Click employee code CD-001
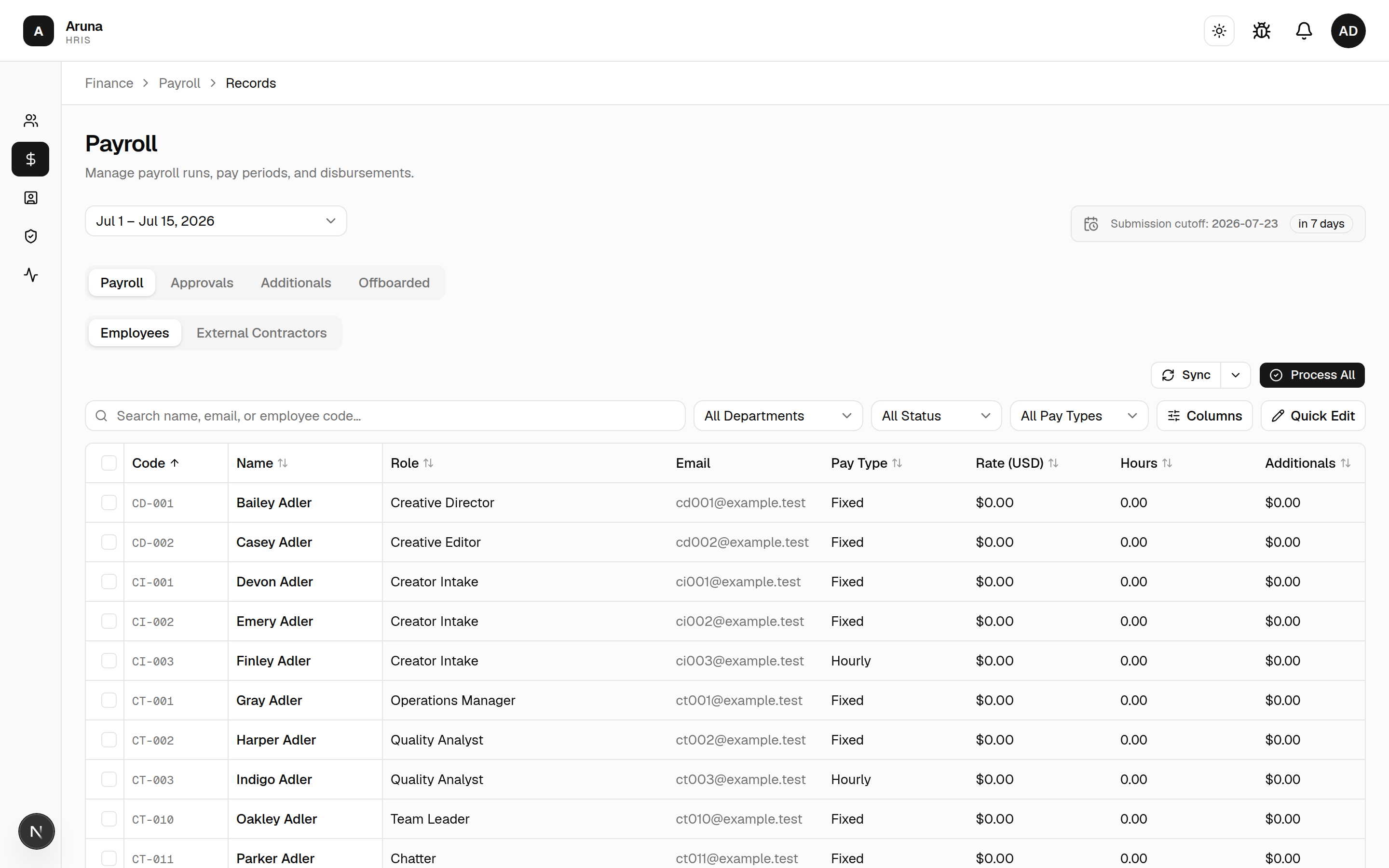 pos(153,503)
